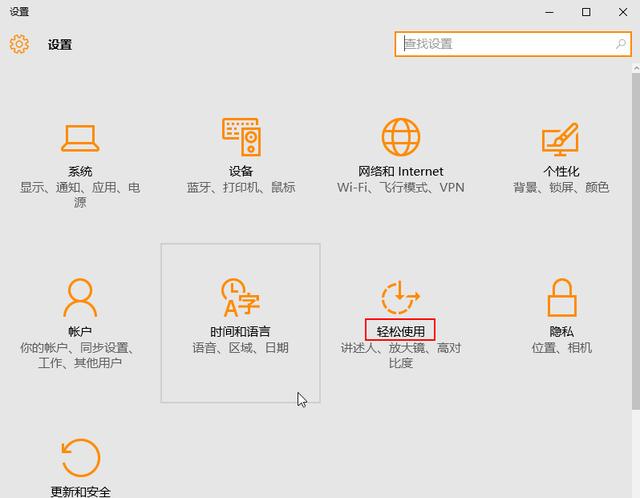The width and height of the screenshot is (640, 498).
Task: Click the magnifier search icon
Action: click(621, 44)
